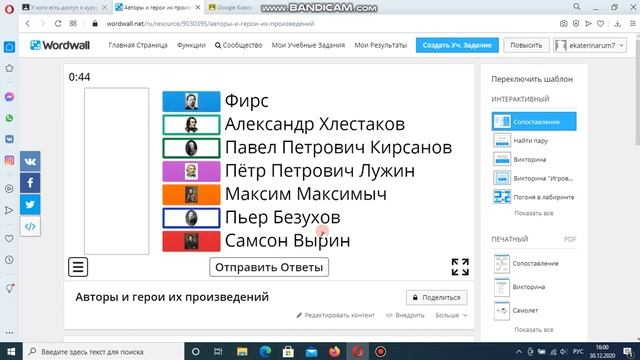Viewport: 640px width, 360px height.
Task: Click the Windows taskbar search field
Action: (x=103, y=351)
